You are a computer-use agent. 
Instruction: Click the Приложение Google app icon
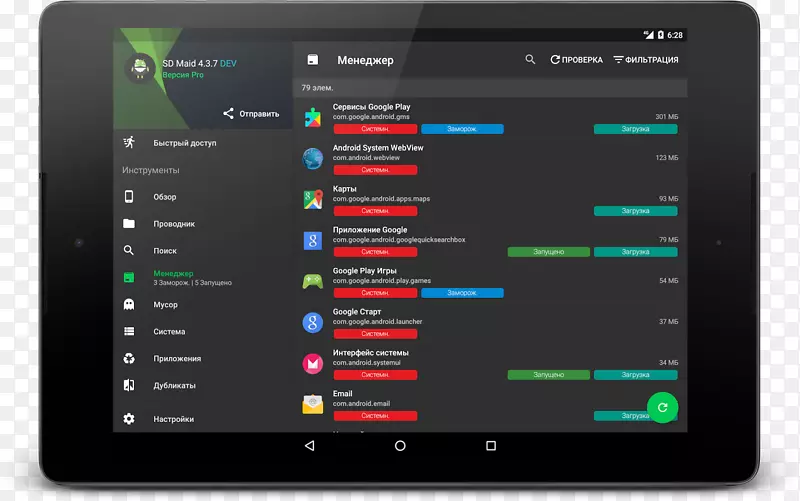click(x=313, y=240)
